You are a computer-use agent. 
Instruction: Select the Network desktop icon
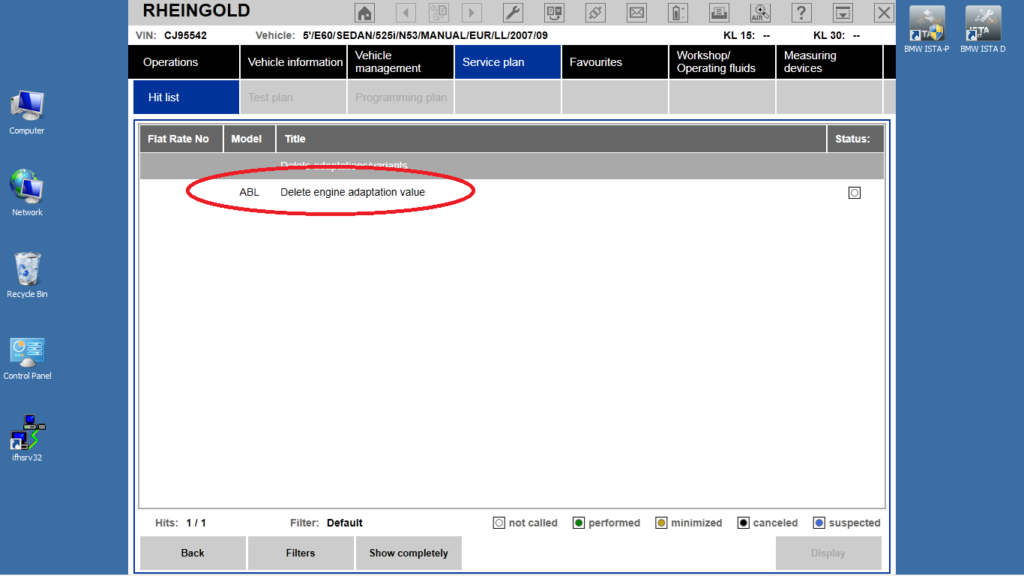27,193
